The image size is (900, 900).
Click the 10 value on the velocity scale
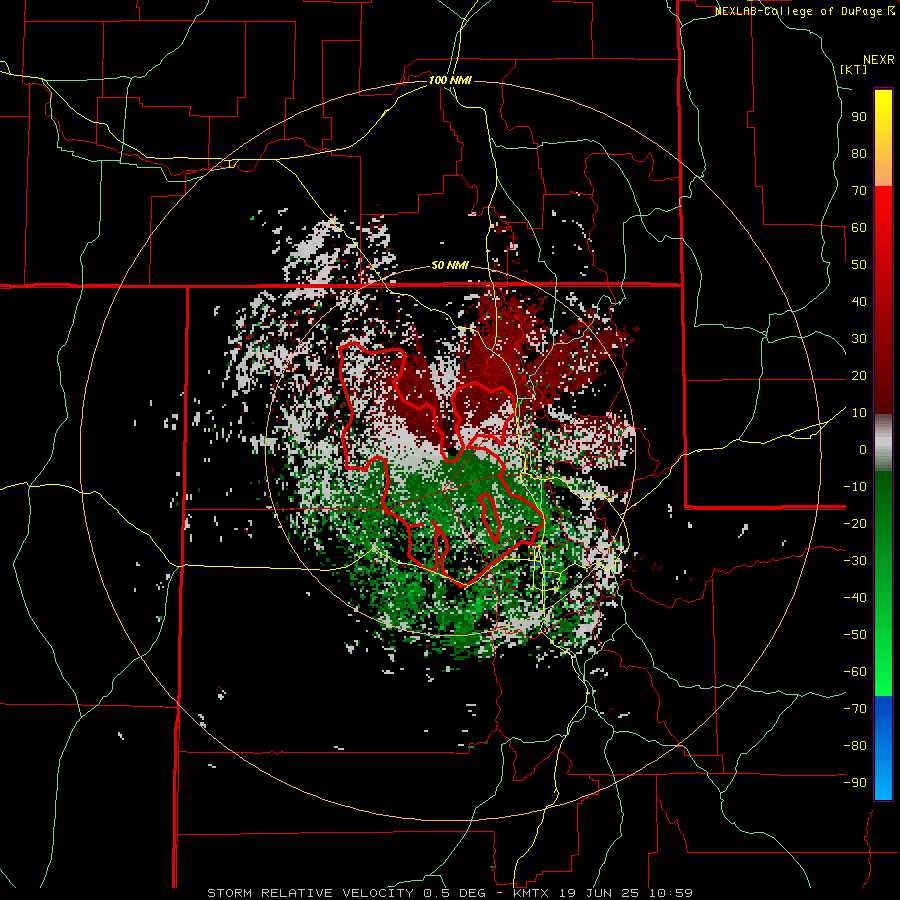pyautogui.click(x=859, y=413)
